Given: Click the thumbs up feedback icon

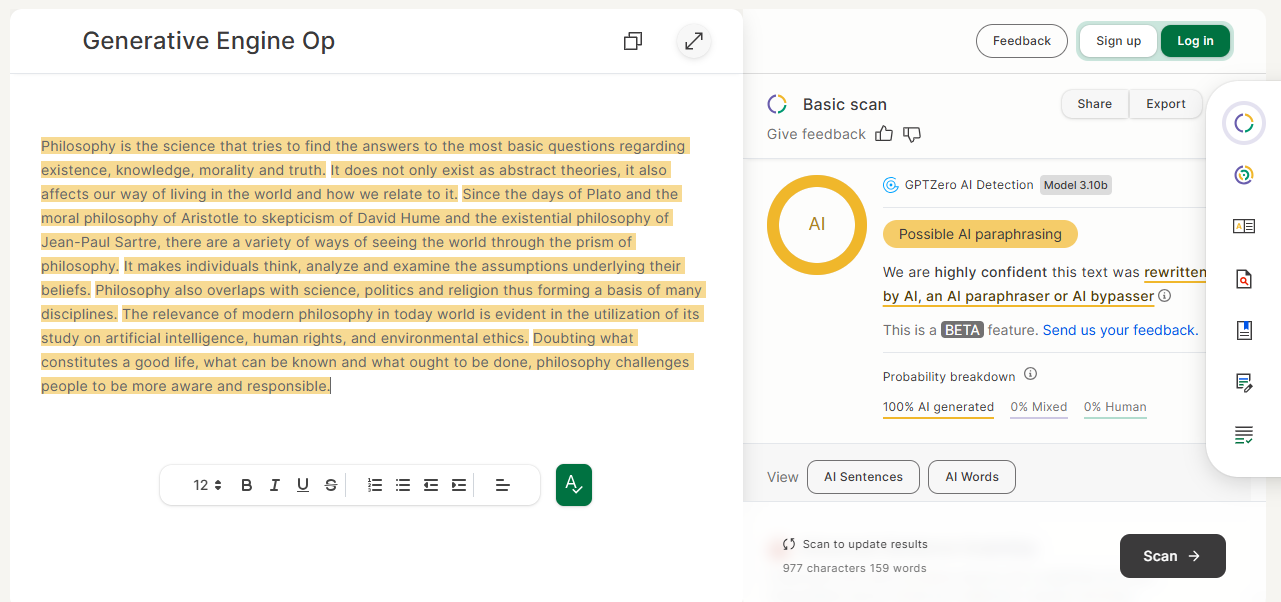Looking at the screenshot, I should click(884, 134).
